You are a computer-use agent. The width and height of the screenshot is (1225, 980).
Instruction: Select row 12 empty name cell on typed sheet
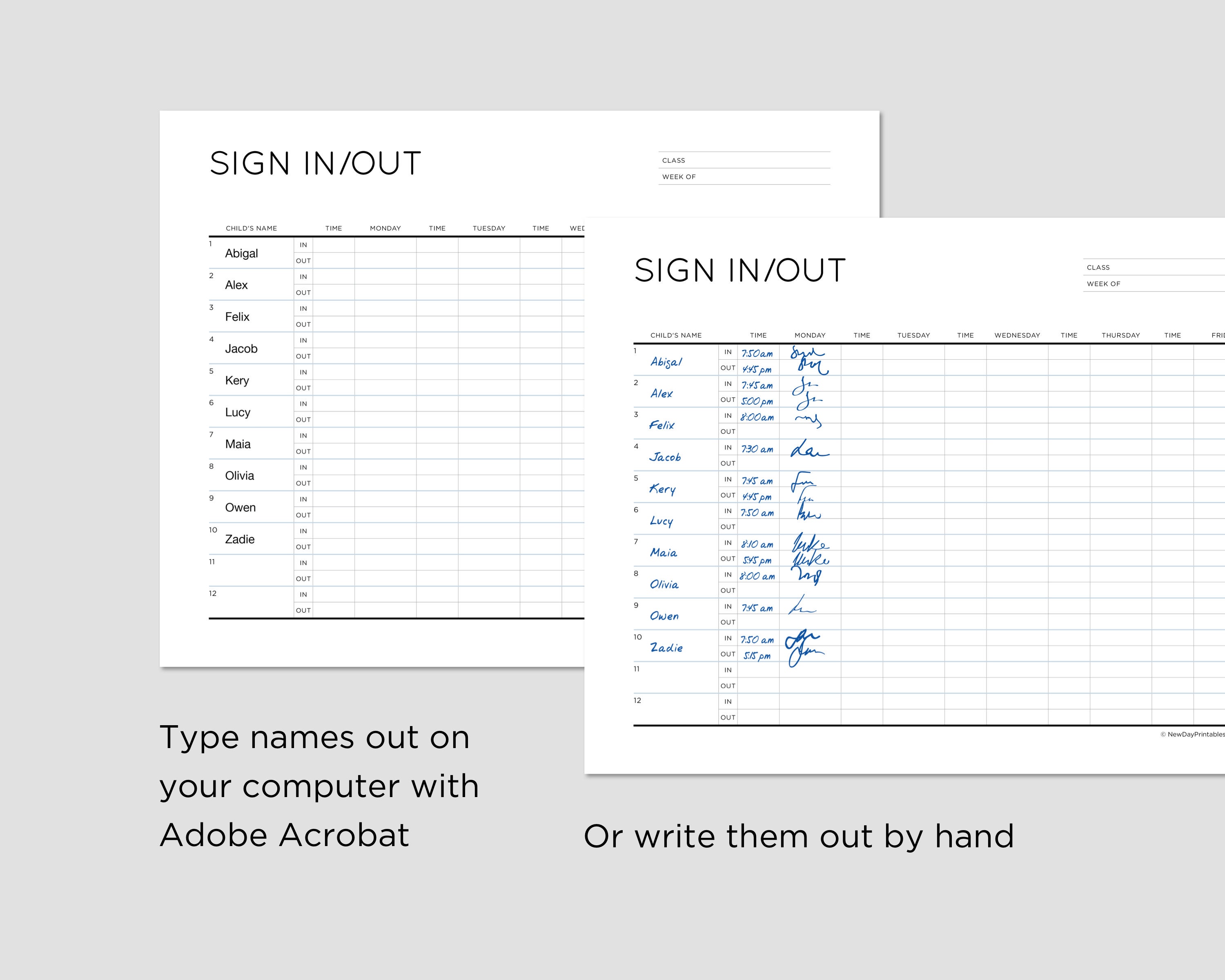tap(250, 601)
